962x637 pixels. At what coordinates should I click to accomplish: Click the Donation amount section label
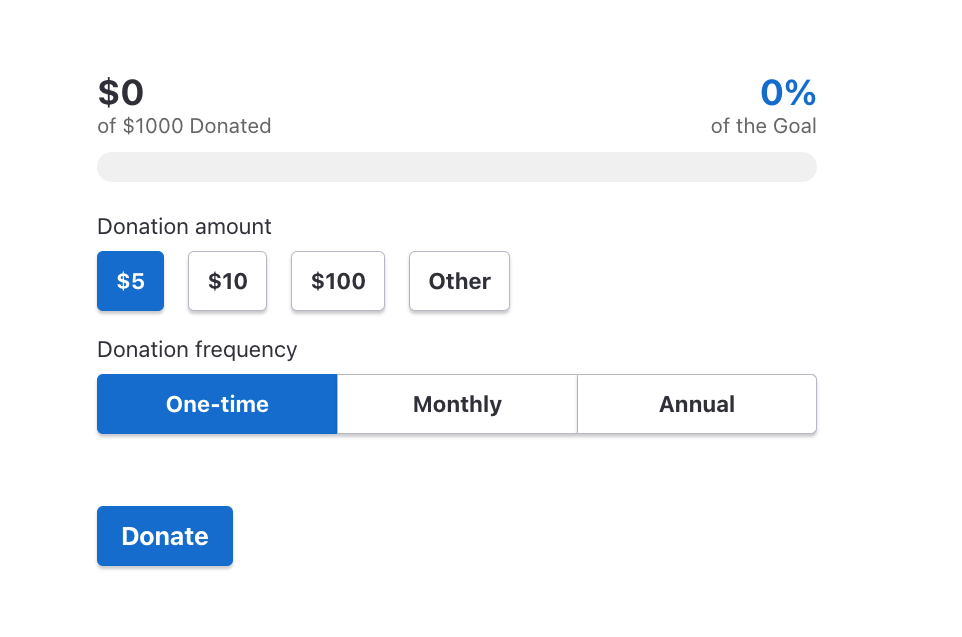pyautogui.click(x=183, y=227)
